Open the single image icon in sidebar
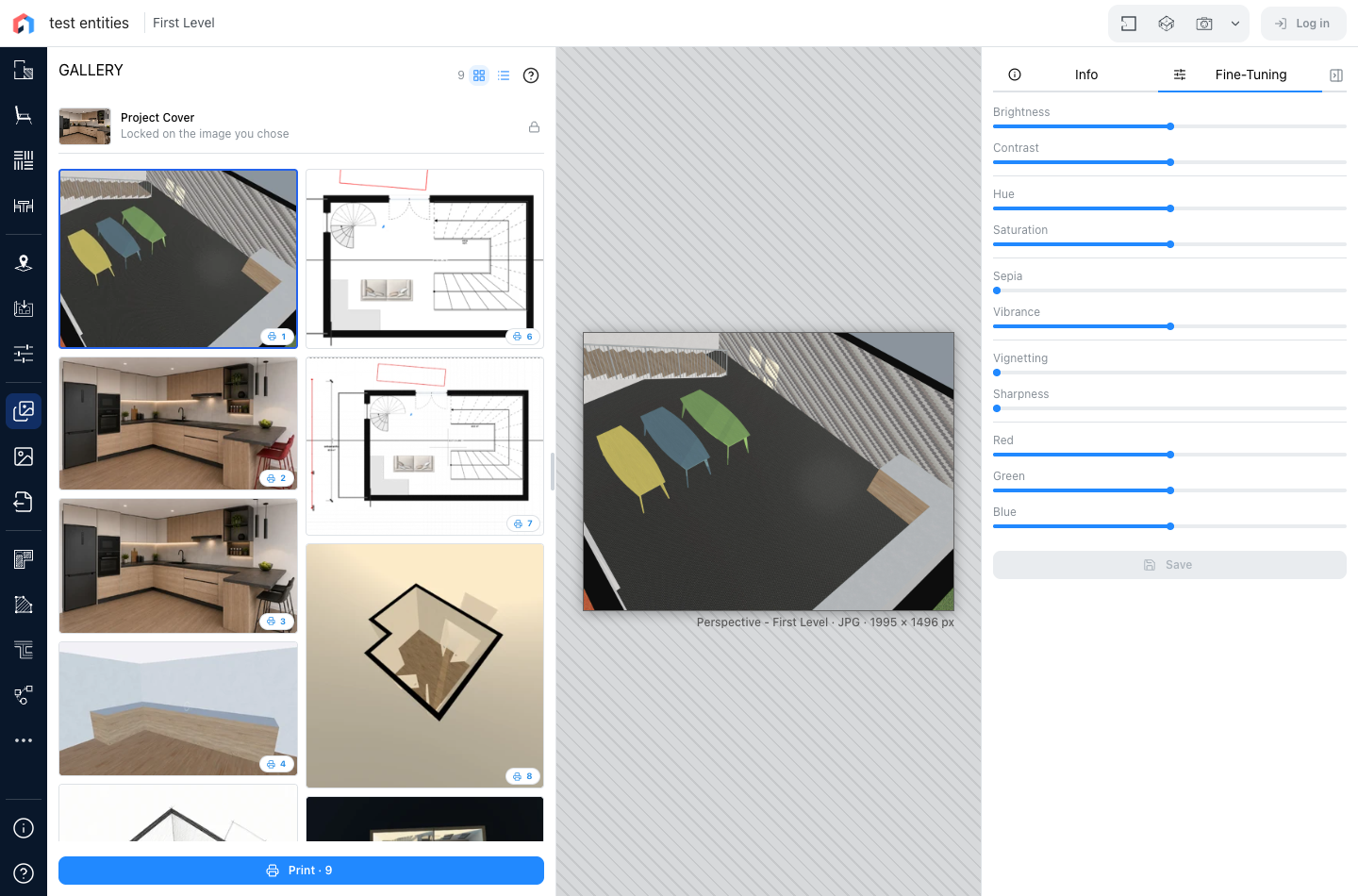Screen dimensions: 1358x896 pyautogui.click(x=24, y=456)
